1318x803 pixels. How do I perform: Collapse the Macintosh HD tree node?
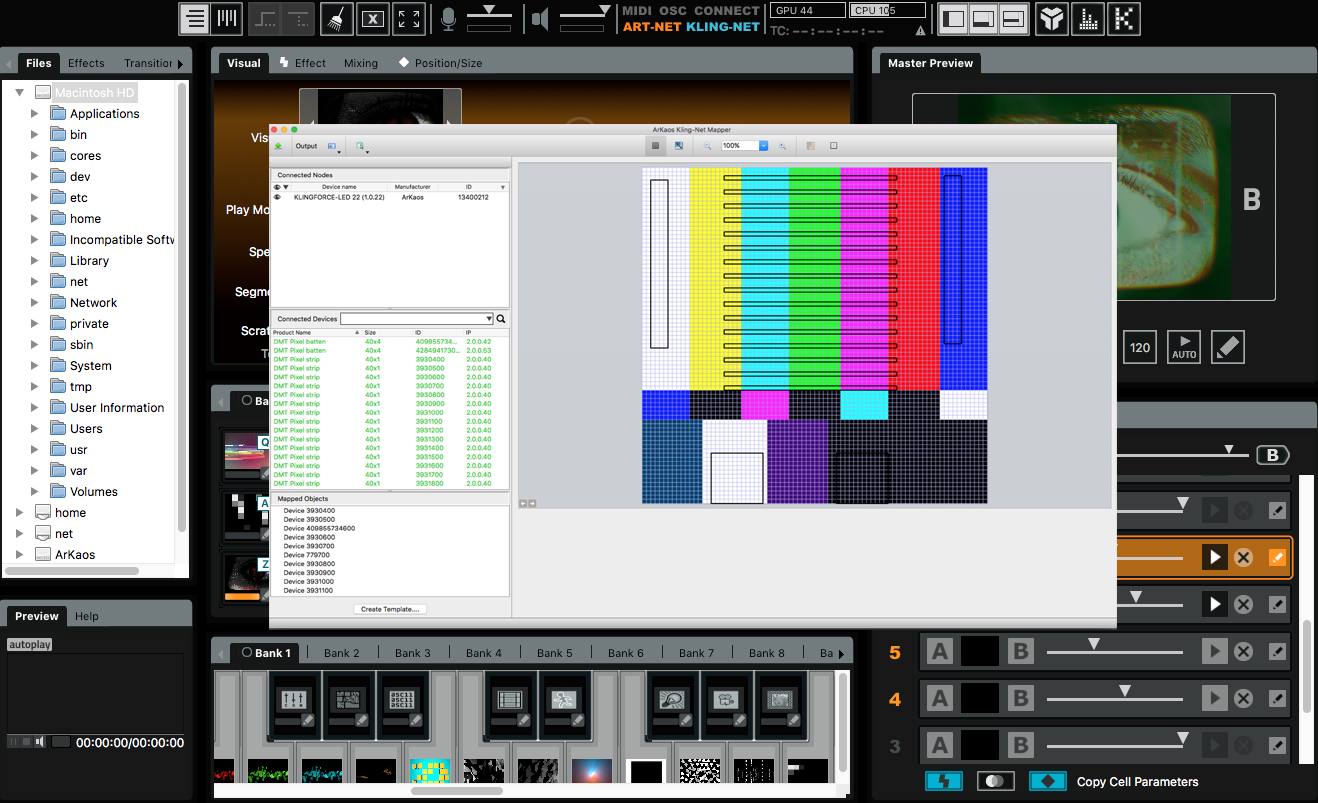(20, 92)
